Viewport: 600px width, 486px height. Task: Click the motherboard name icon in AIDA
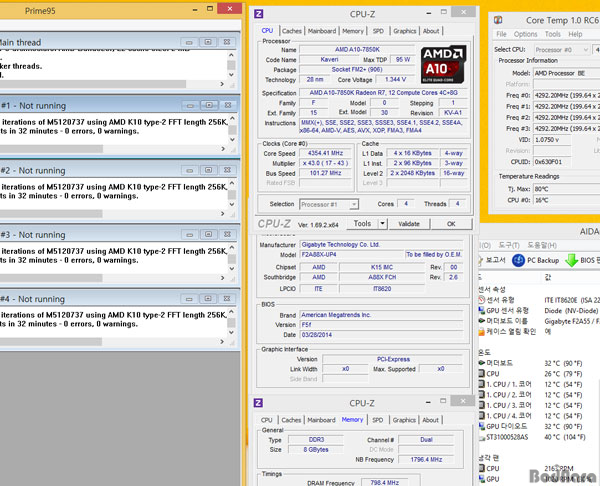coord(481,321)
